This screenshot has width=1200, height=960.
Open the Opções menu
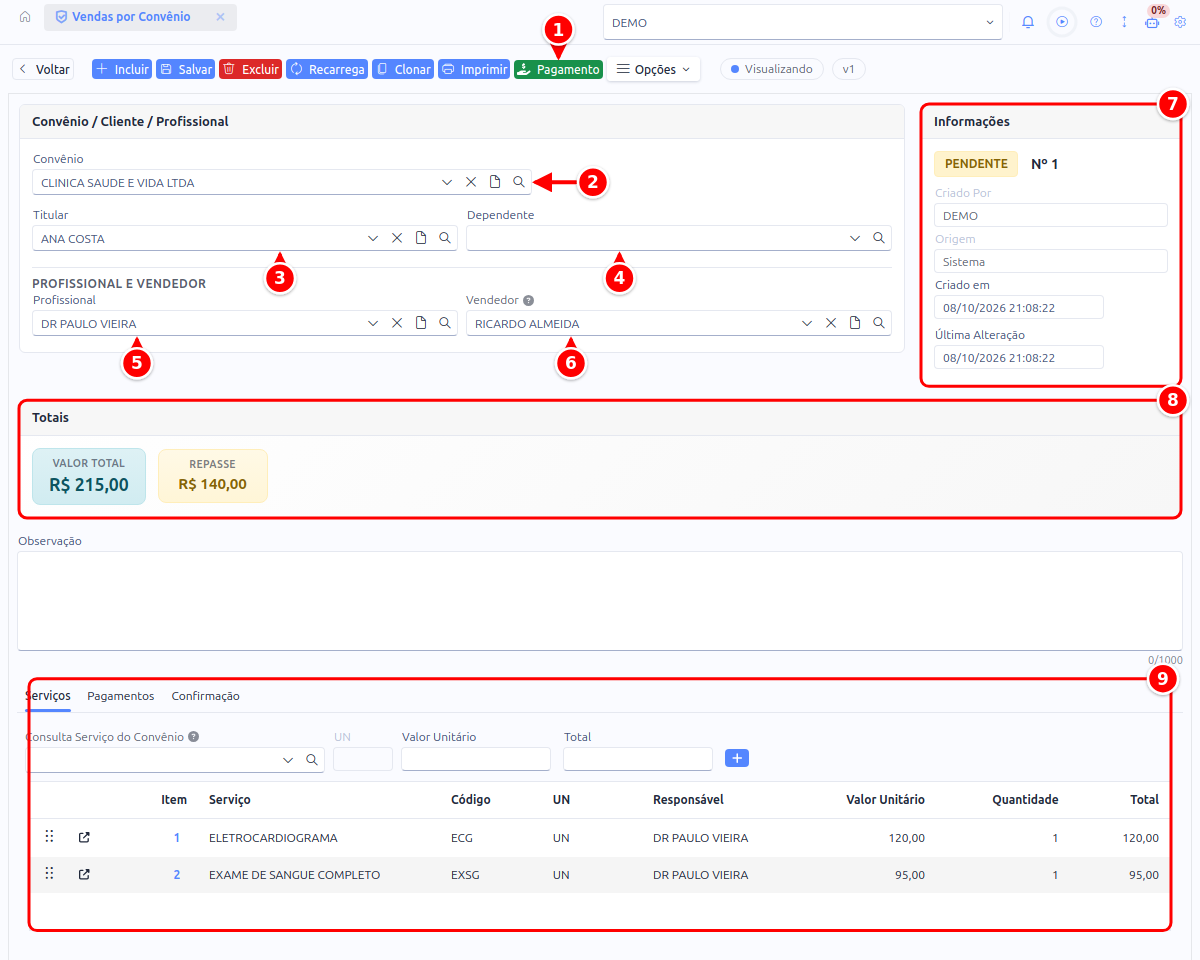coord(653,70)
